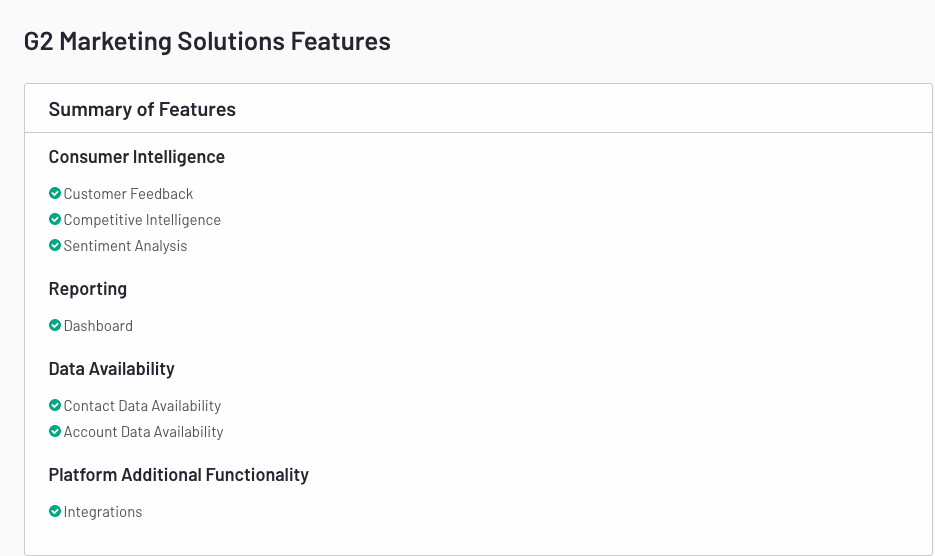Click the Contact Data Availability label

tap(143, 406)
